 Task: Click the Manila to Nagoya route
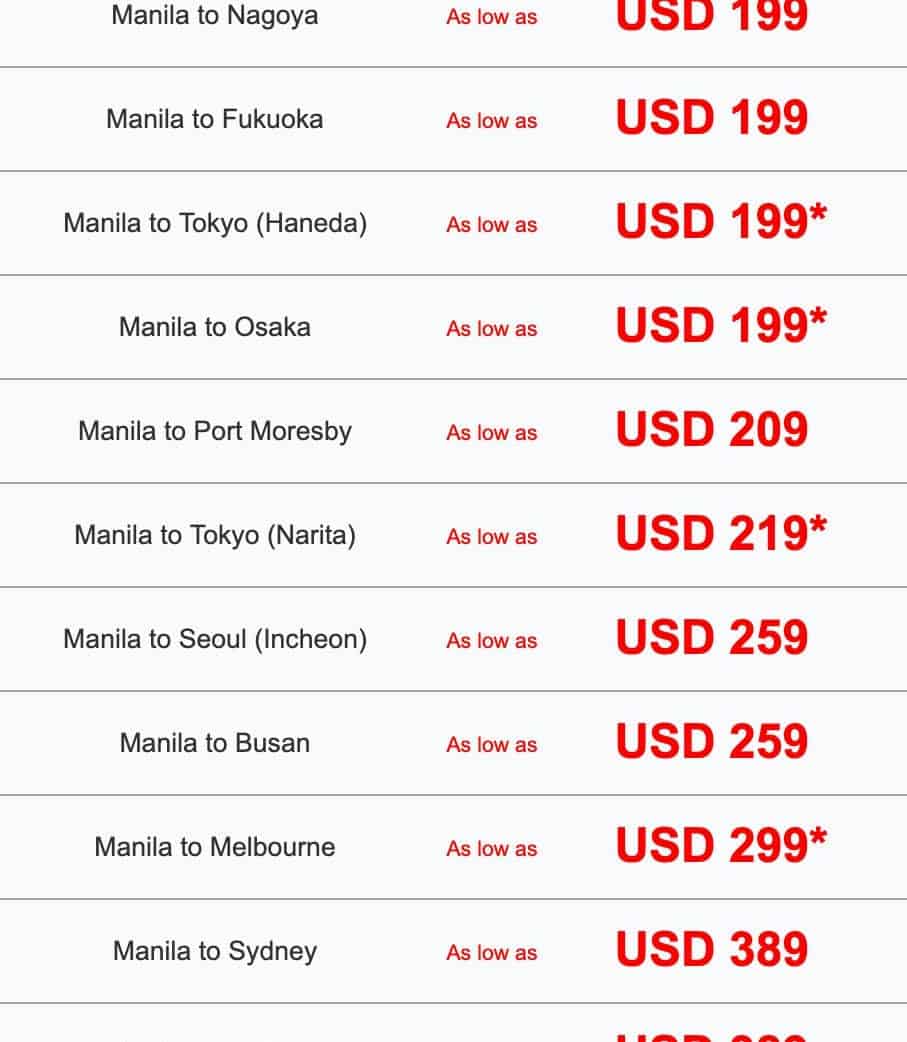click(215, 15)
